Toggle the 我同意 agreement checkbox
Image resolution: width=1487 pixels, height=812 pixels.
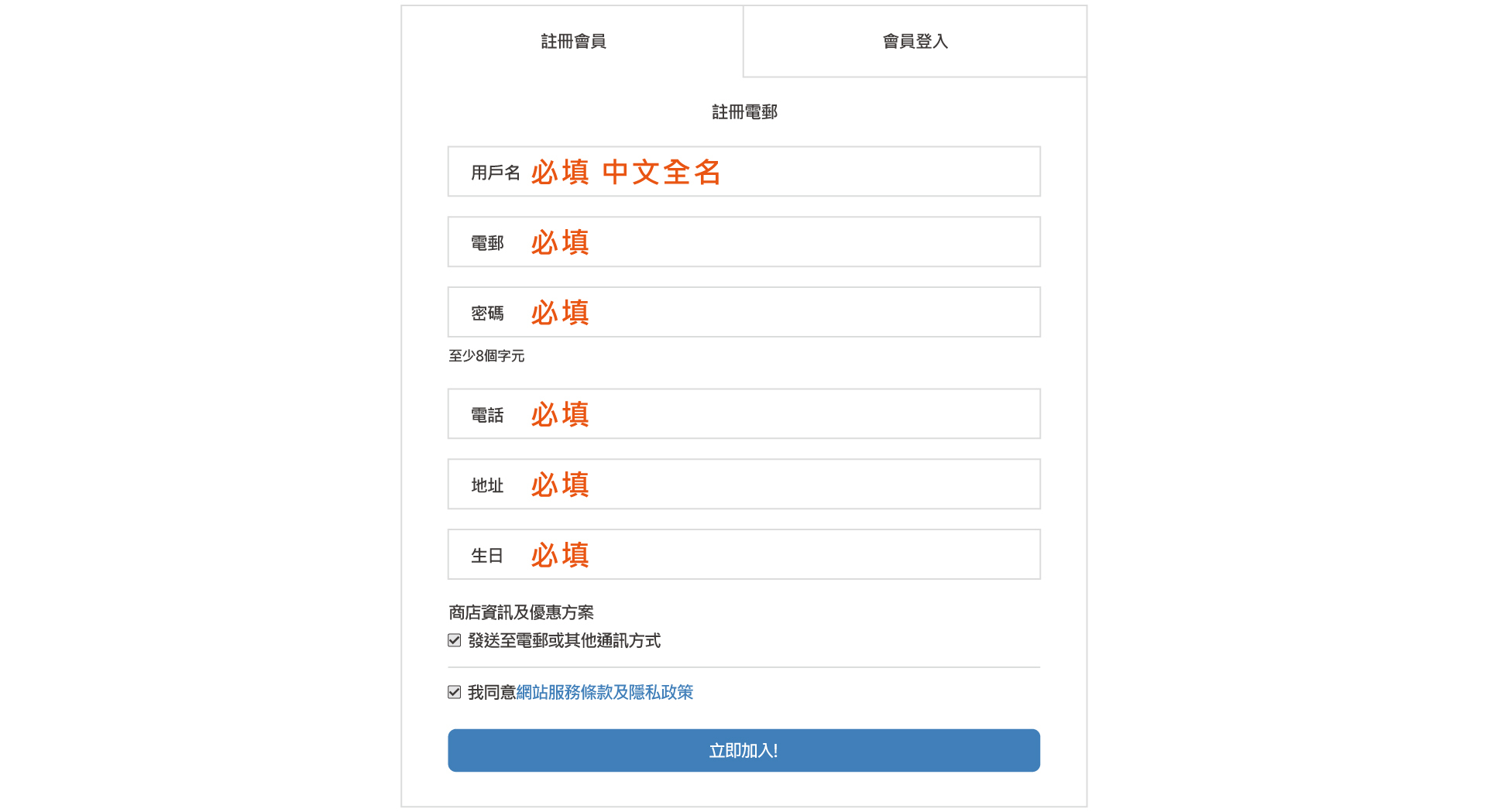(455, 692)
